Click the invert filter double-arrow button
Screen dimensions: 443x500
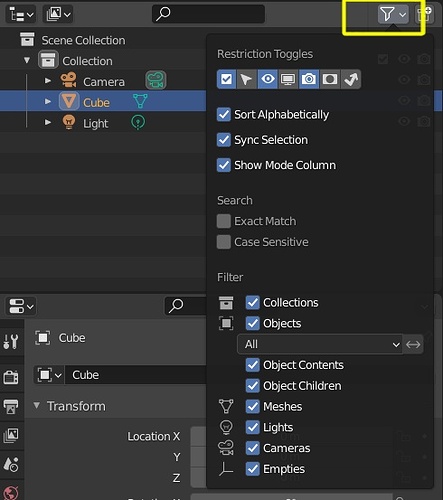coord(413,344)
